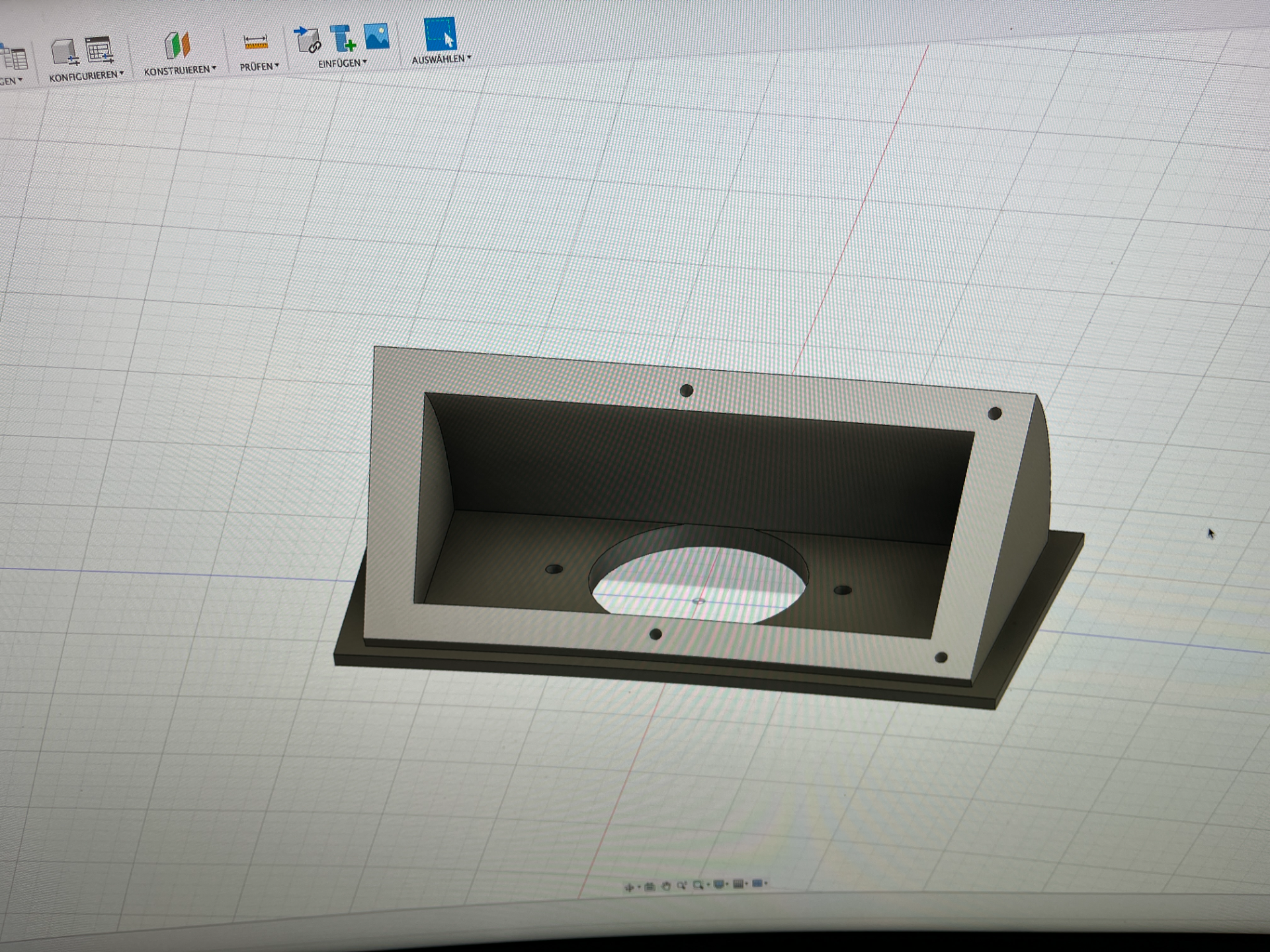Click the insert fastener bolt icon
Viewport: 1270px width, 952px height.
pos(343,38)
